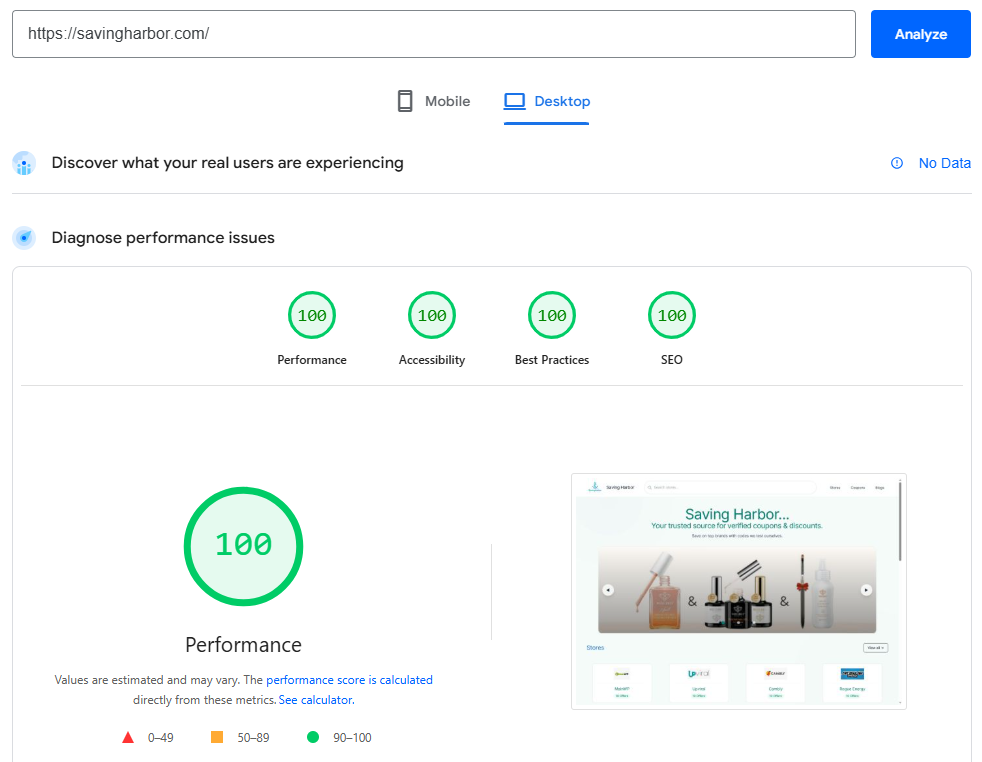Viewport: 982px width, 762px height.
Task: Click the Analyze button
Action: coord(920,34)
